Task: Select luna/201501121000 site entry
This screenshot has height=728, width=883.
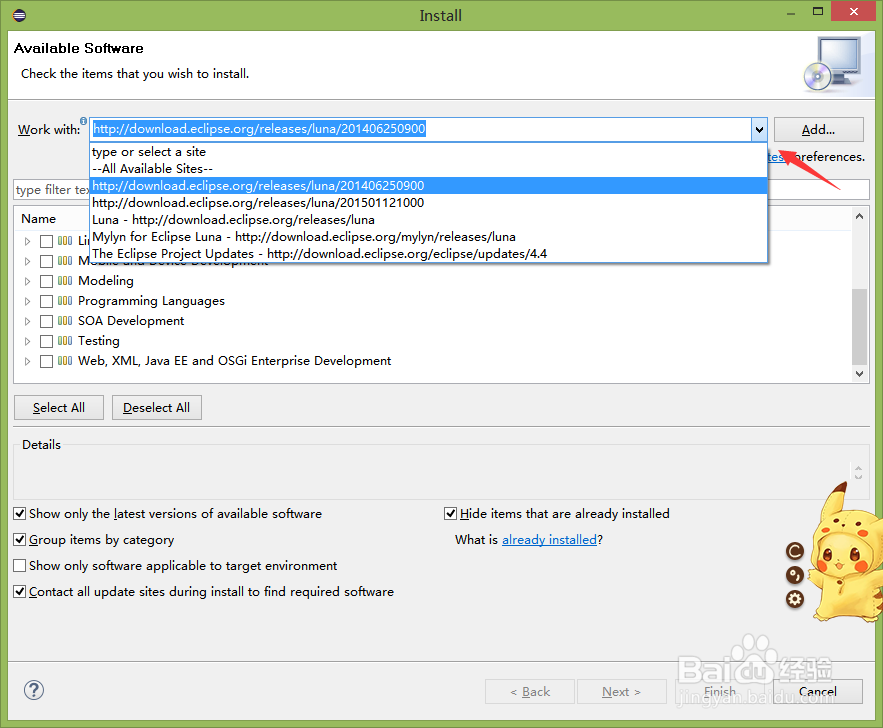Action: [429, 203]
